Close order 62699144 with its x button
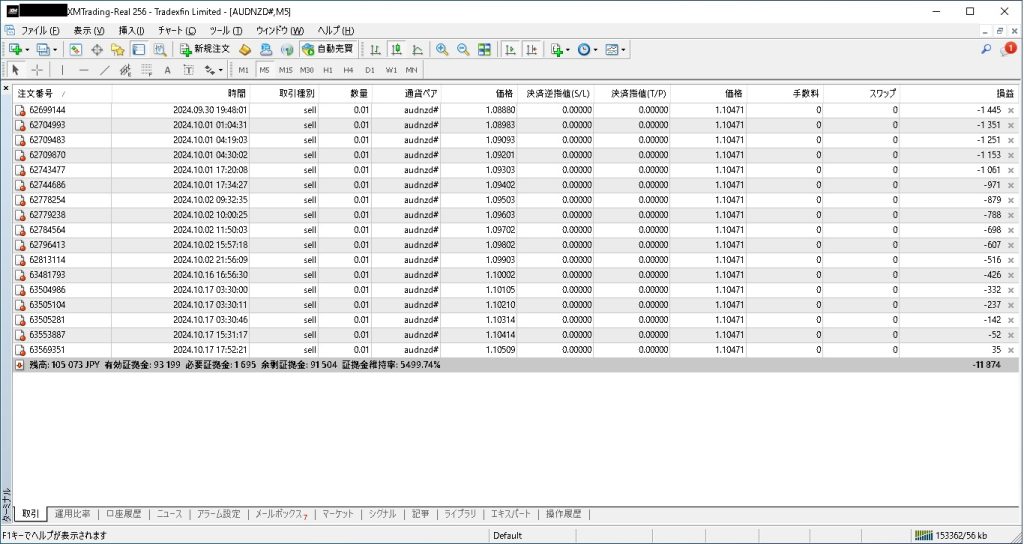The width and height of the screenshot is (1024, 544). [x=1010, y=110]
